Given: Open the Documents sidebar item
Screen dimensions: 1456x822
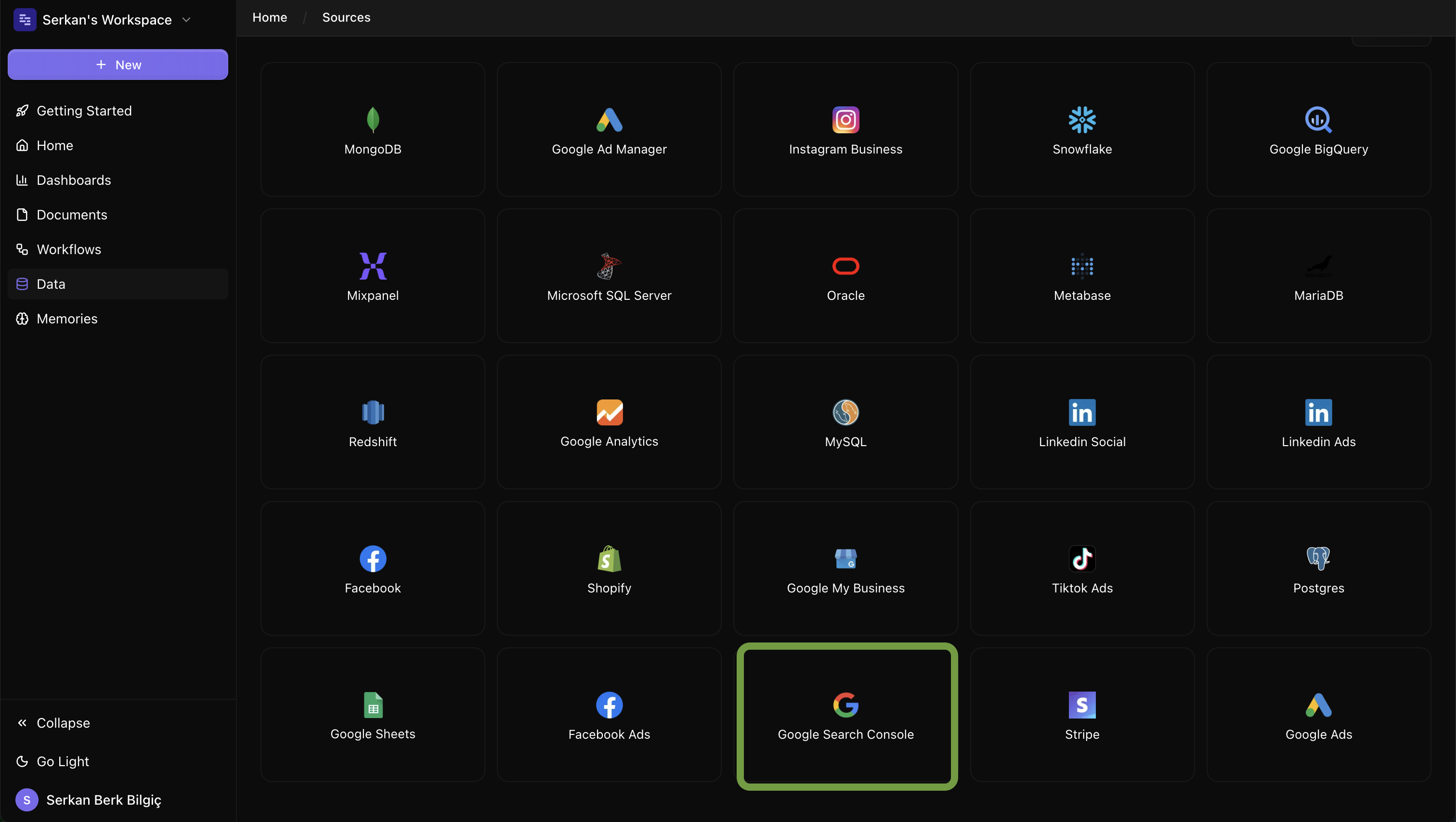Looking at the screenshot, I should point(117,215).
